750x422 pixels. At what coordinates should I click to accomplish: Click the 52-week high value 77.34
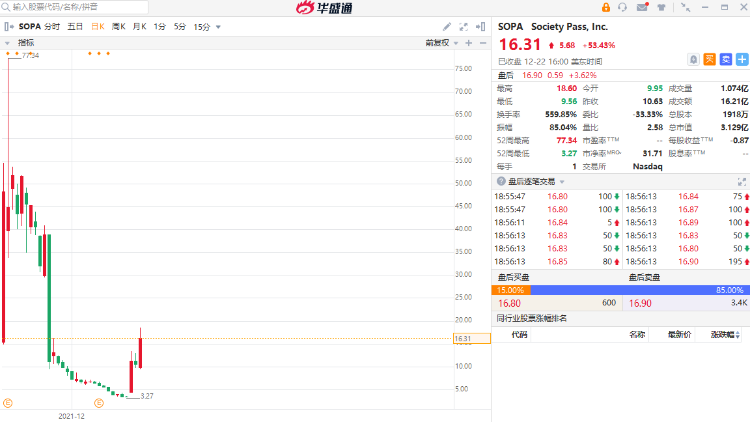(567, 140)
